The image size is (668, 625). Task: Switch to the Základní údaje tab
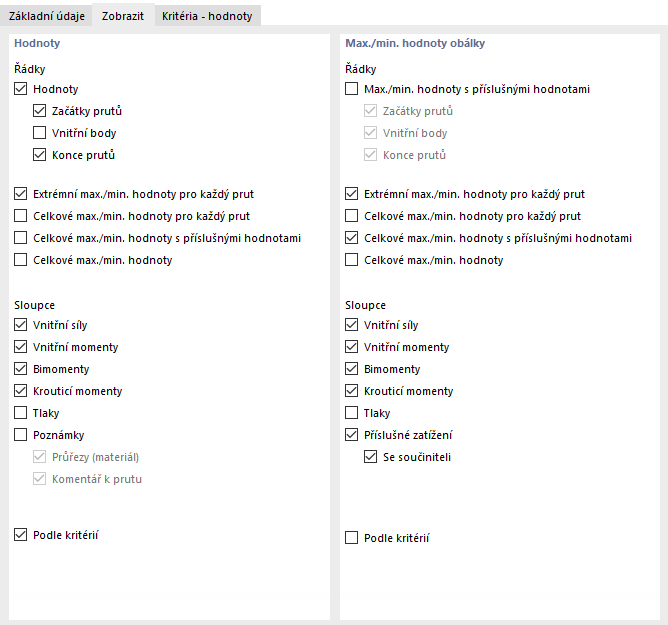point(46,15)
